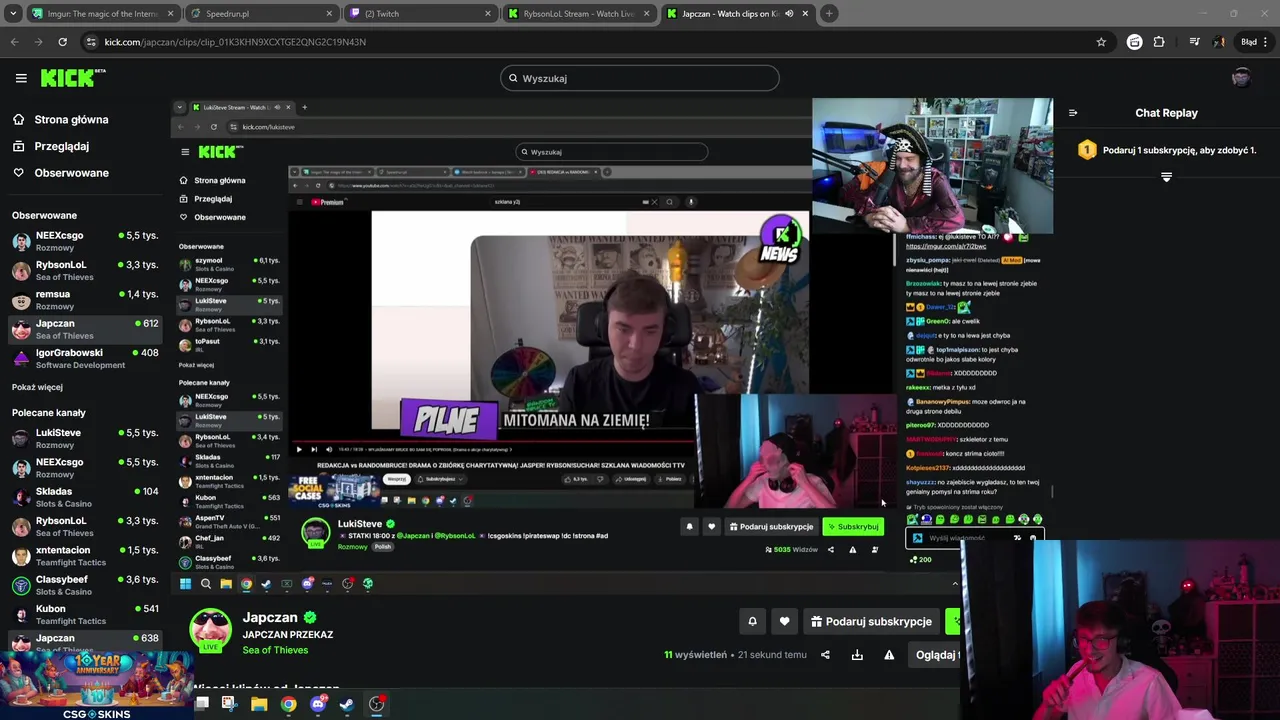1280x720 pixels.
Task: Click the clip video player
Action: [611, 345]
